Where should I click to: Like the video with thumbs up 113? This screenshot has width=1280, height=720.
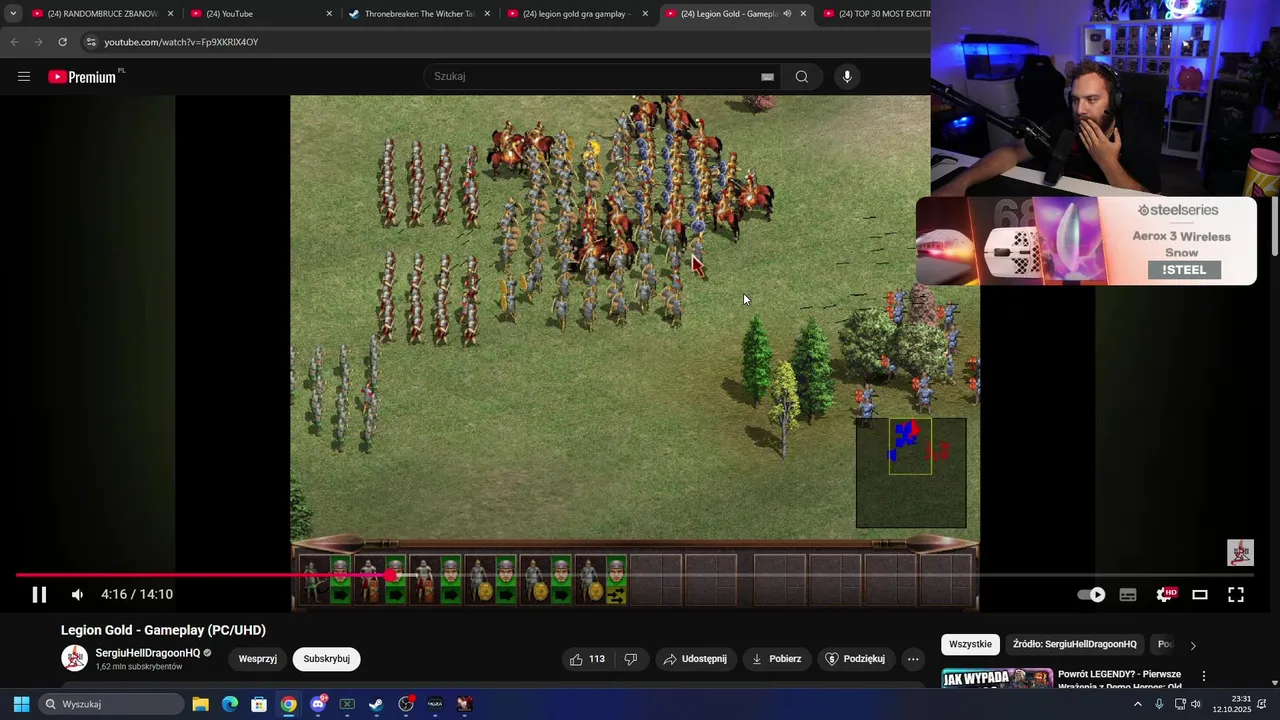click(588, 659)
